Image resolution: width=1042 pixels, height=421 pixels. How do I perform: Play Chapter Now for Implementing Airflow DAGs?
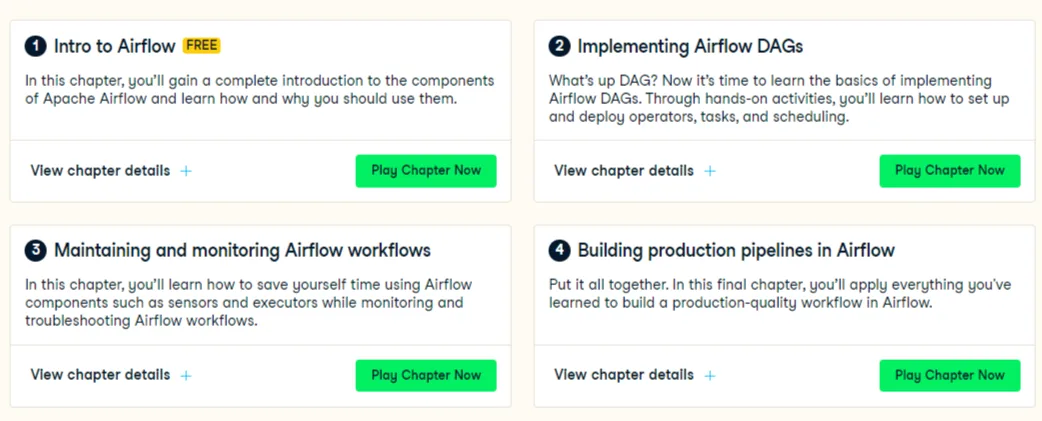(x=950, y=171)
